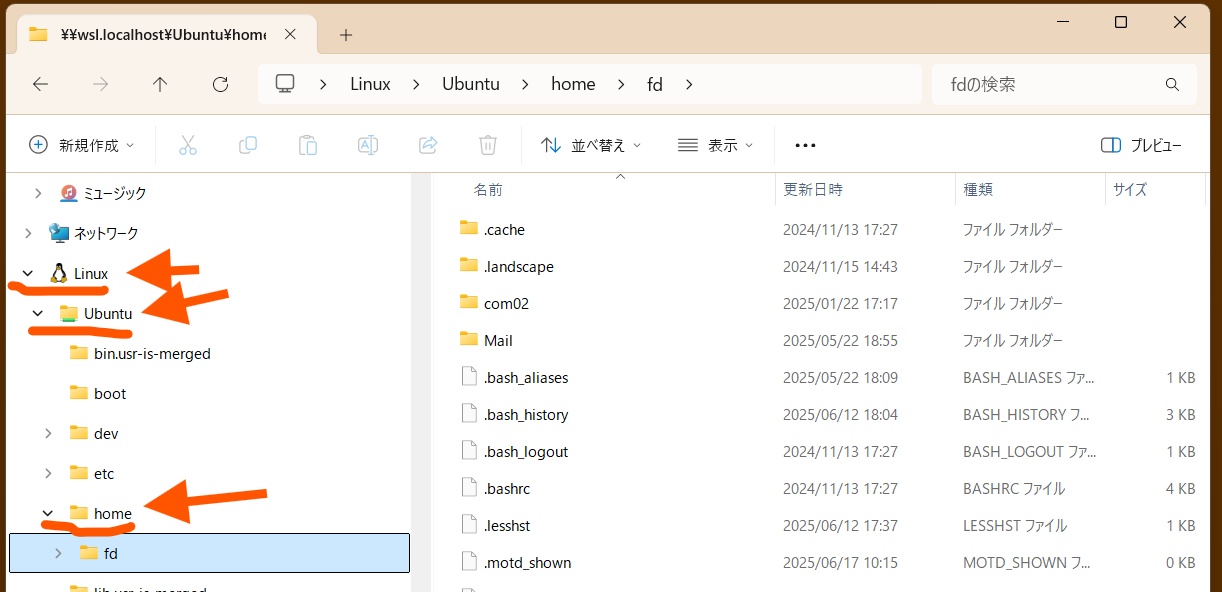The height and width of the screenshot is (592, 1222).
Task: Toggle the プレビュー preview pane
Action: [1141, 145]
